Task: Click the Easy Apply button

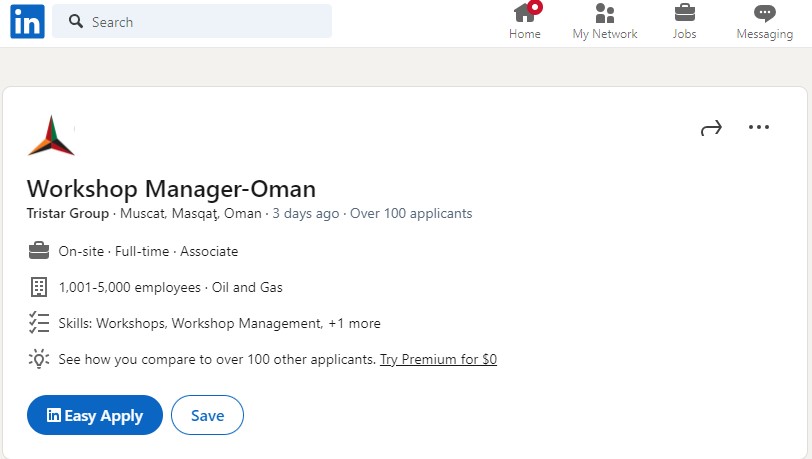Action: point(95,415)
